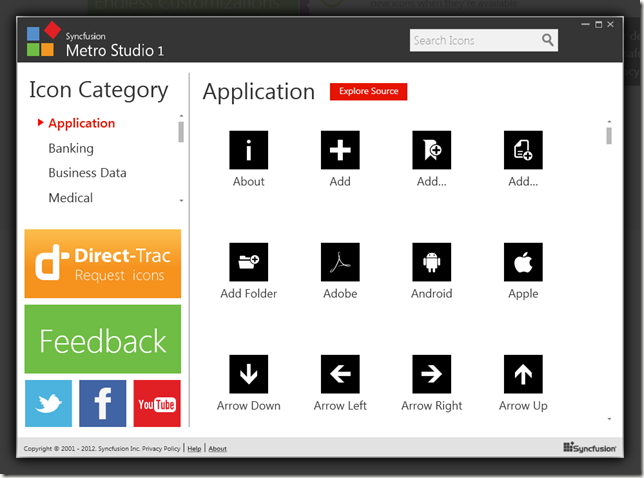Image resolution: width=644 pixels, height=478 pixels.
Task: Open Direct-Trac Request icons banner
Action: [x=103, y=264]
